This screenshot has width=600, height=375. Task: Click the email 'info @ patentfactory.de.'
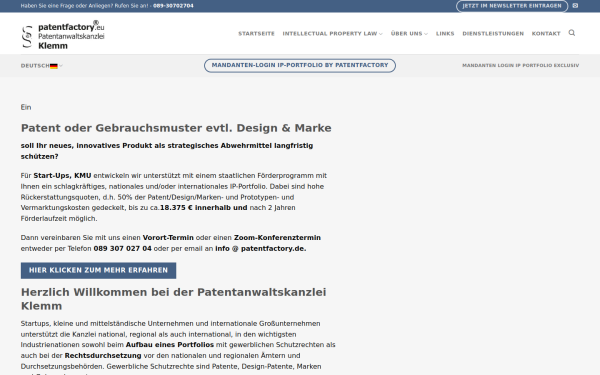tap(261, 248)
